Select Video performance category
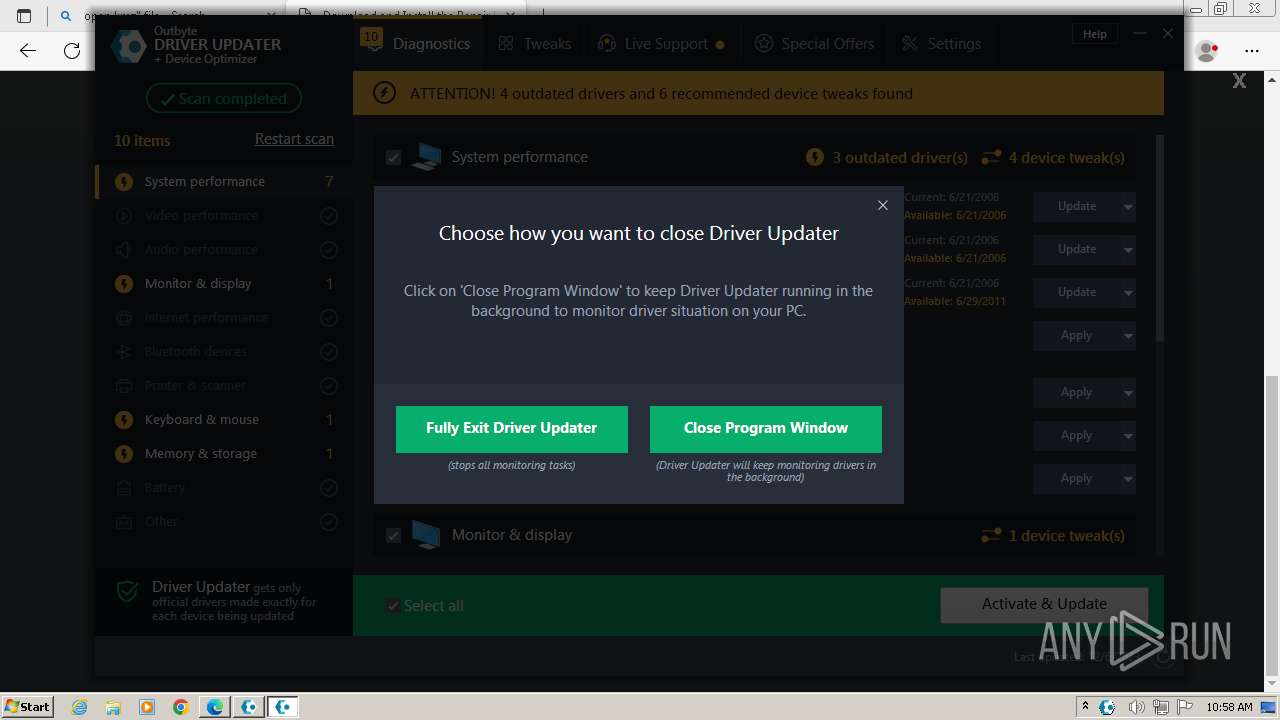This screenshot has width=1280, height=720. (224, 215)
